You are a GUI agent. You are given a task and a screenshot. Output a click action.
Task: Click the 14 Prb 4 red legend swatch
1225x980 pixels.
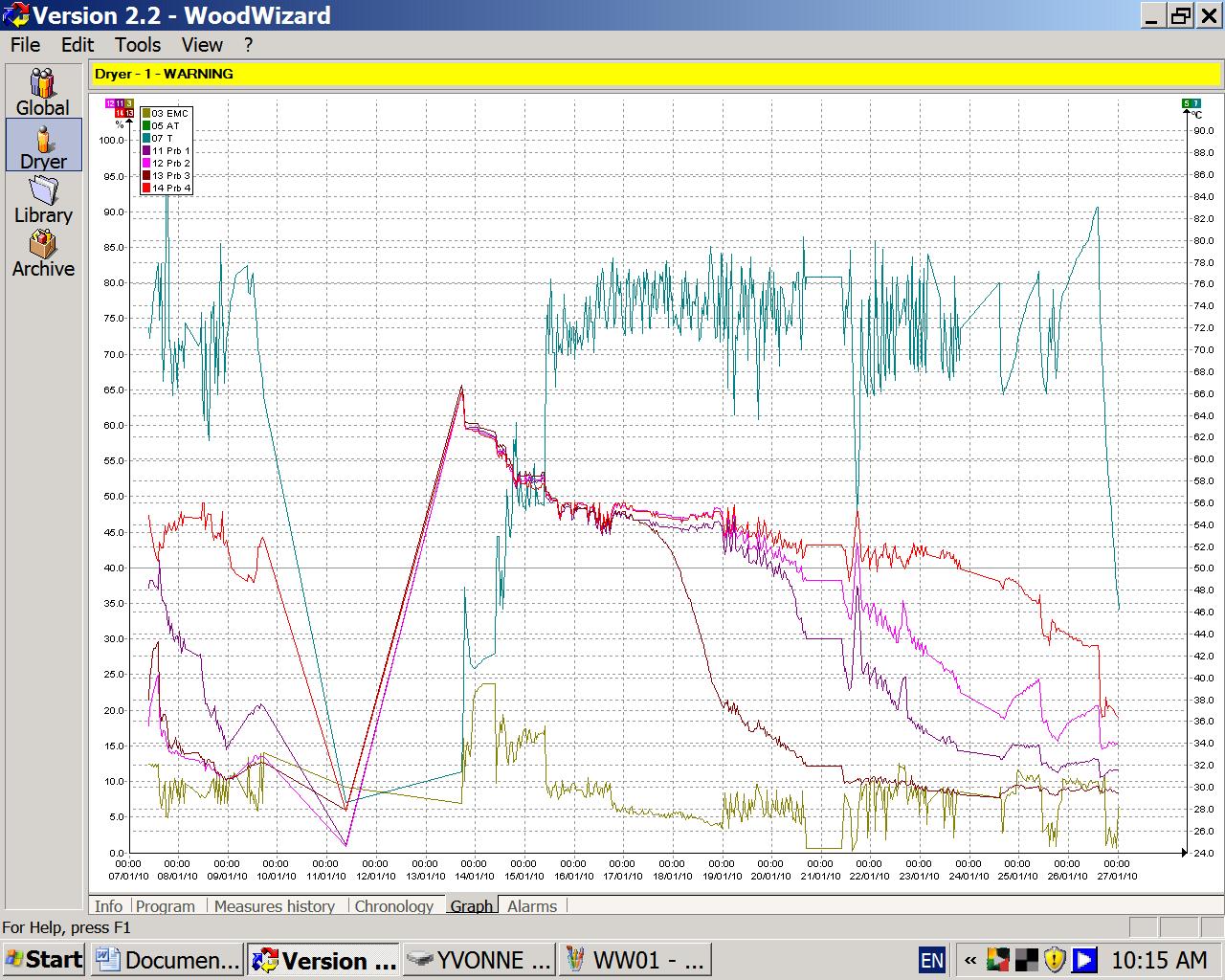coord(146,189)
